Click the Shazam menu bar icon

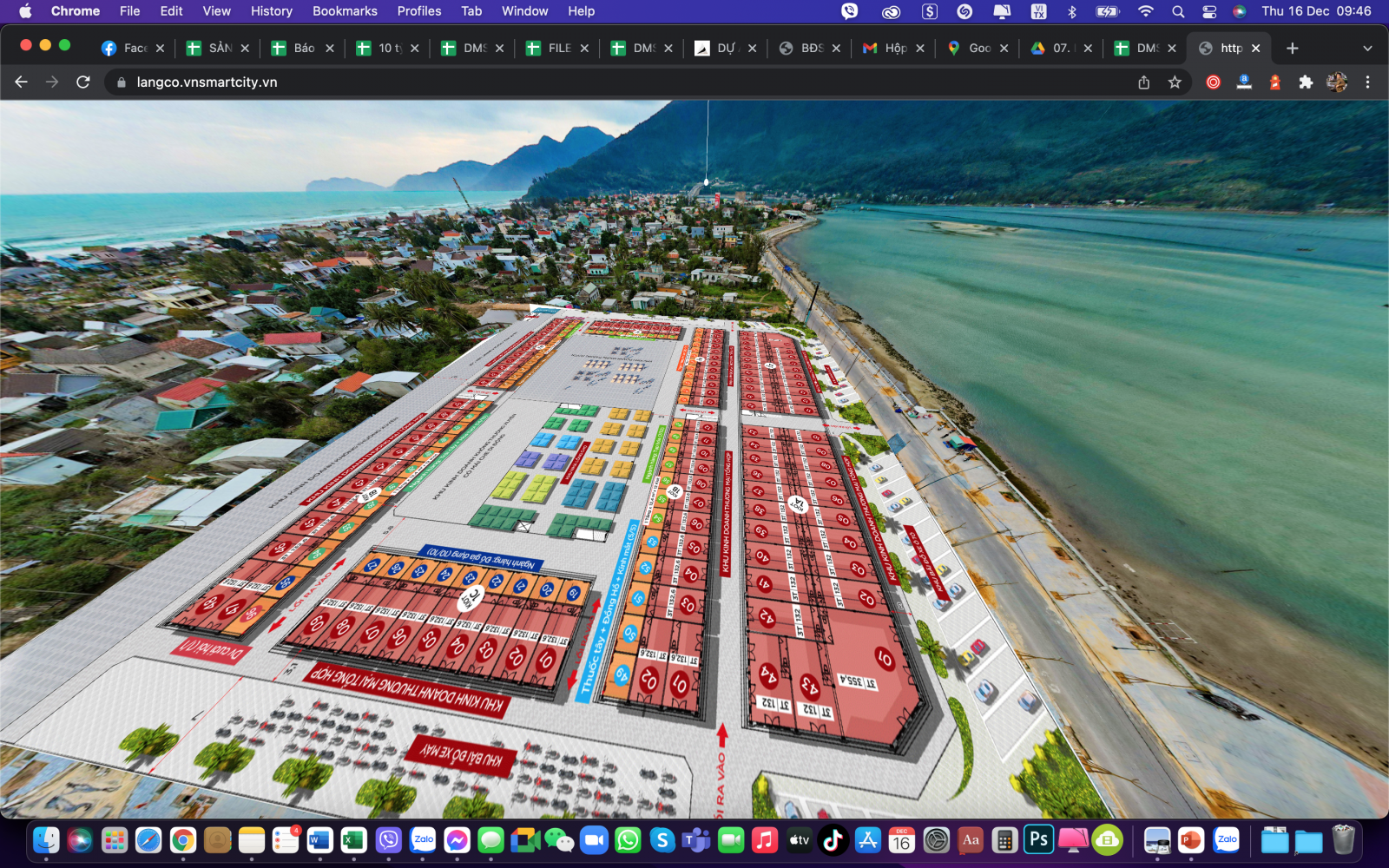[964, 11]
